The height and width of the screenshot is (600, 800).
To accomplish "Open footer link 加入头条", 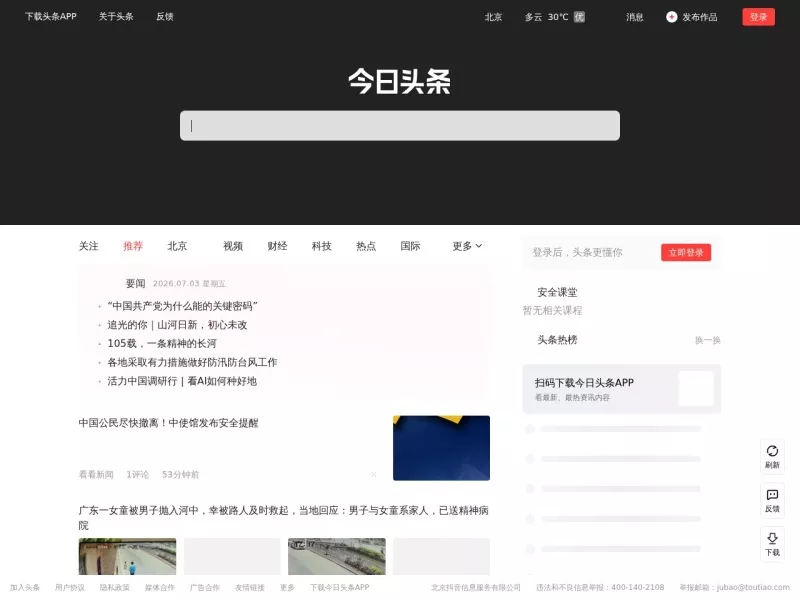I will [x=24, y=588].
